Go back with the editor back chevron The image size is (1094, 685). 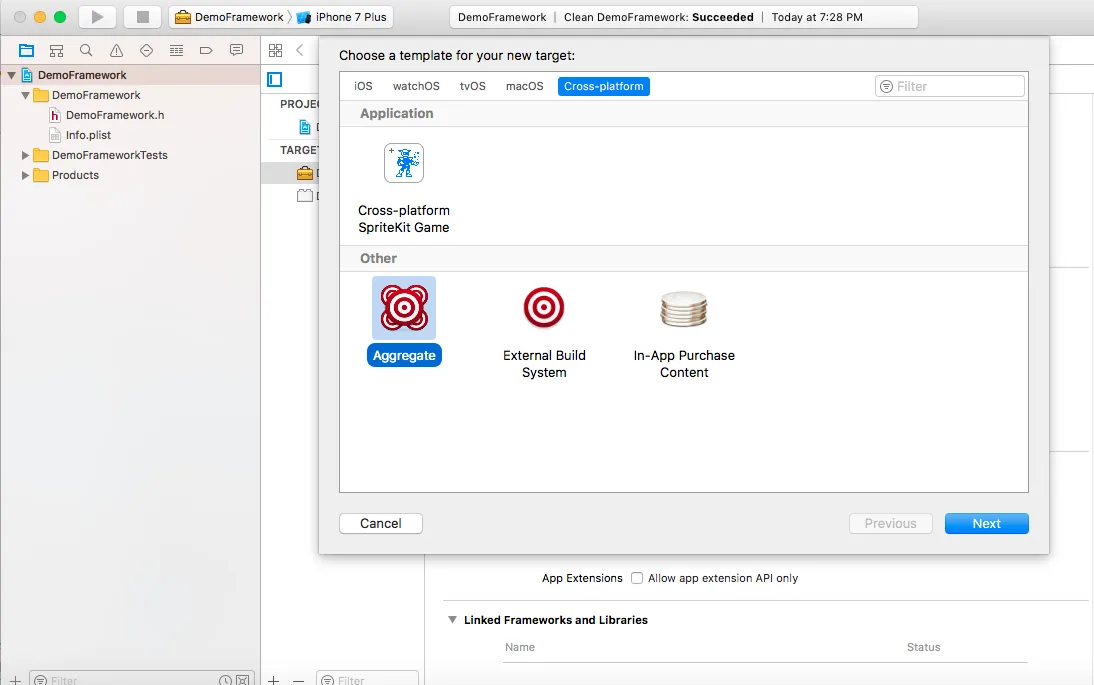pos(300,50)
